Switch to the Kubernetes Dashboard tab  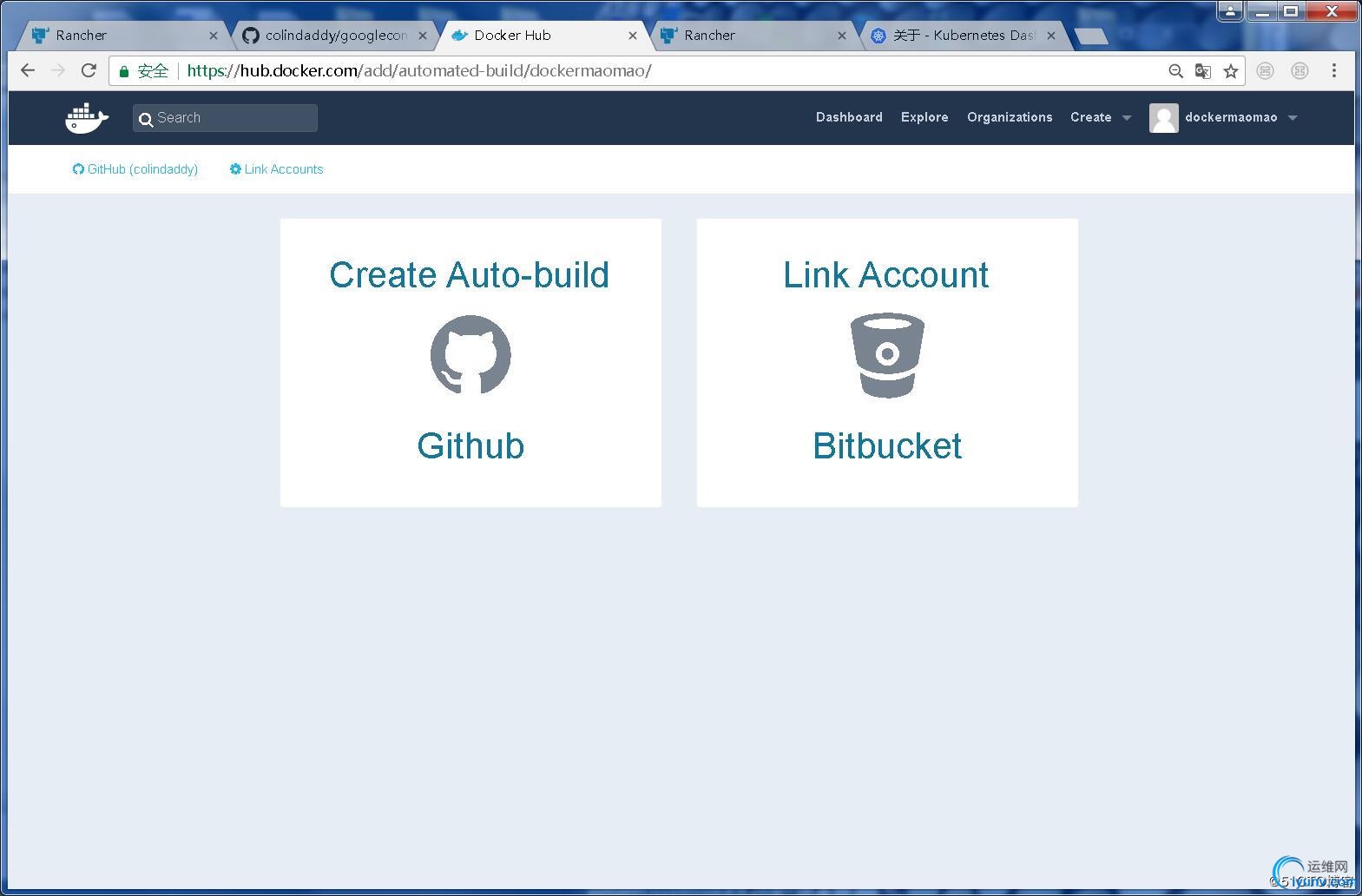(x=964, y=36)
